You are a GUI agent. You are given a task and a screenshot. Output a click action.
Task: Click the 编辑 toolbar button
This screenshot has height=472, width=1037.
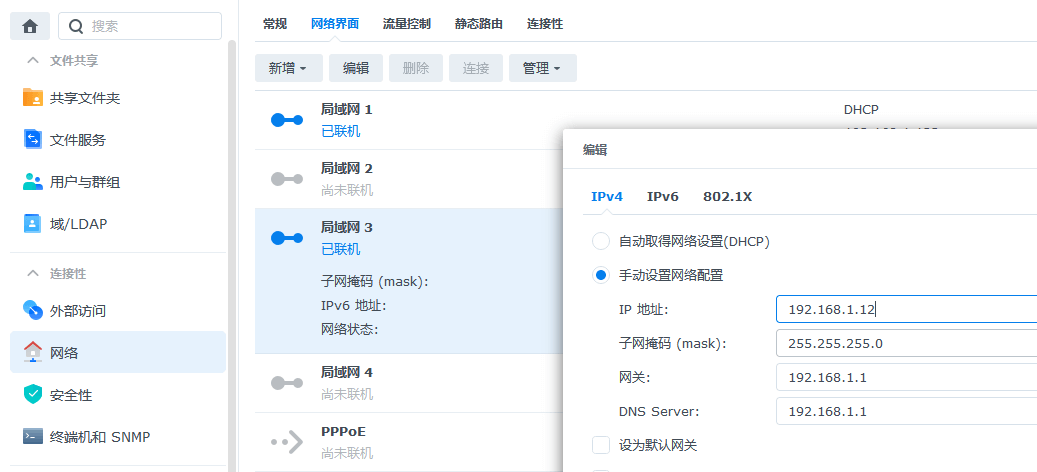pyautogui.click(x=356, y=68)
